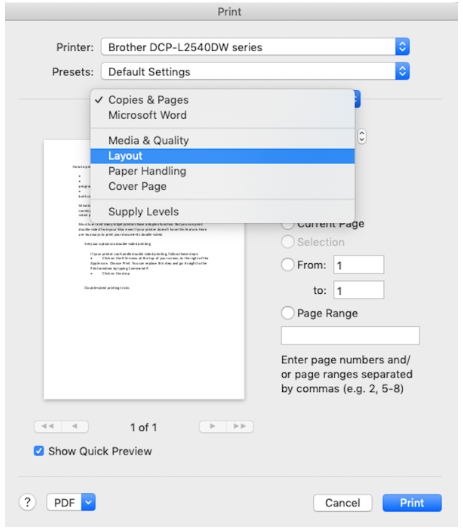Viewport: 463px width, 530px height.
Task: Toggle Show Quick Preview checkbox
Action: coord(39,451)
